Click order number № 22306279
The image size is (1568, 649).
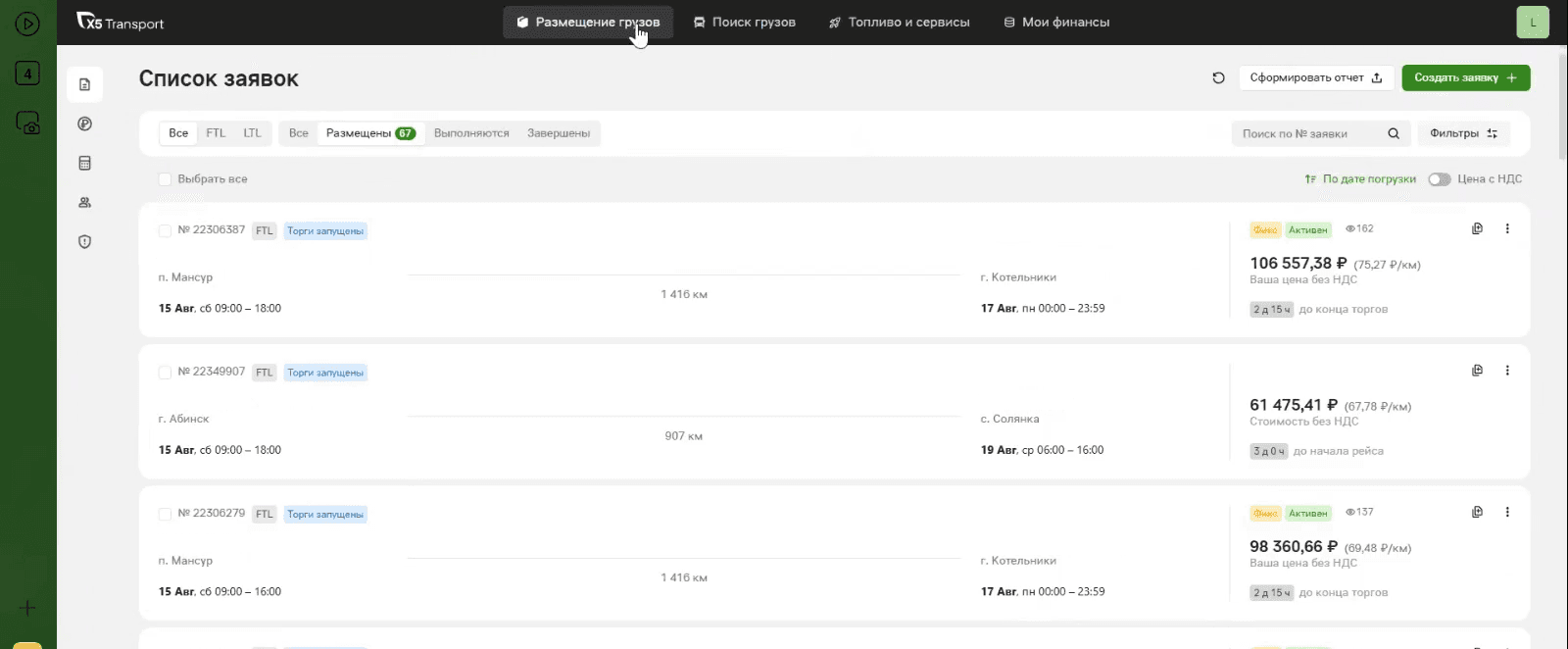coord(212,513)
